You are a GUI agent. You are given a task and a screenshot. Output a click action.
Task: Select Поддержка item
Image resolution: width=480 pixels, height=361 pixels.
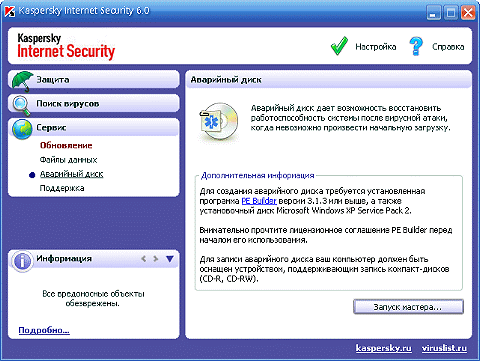point(62,188)
